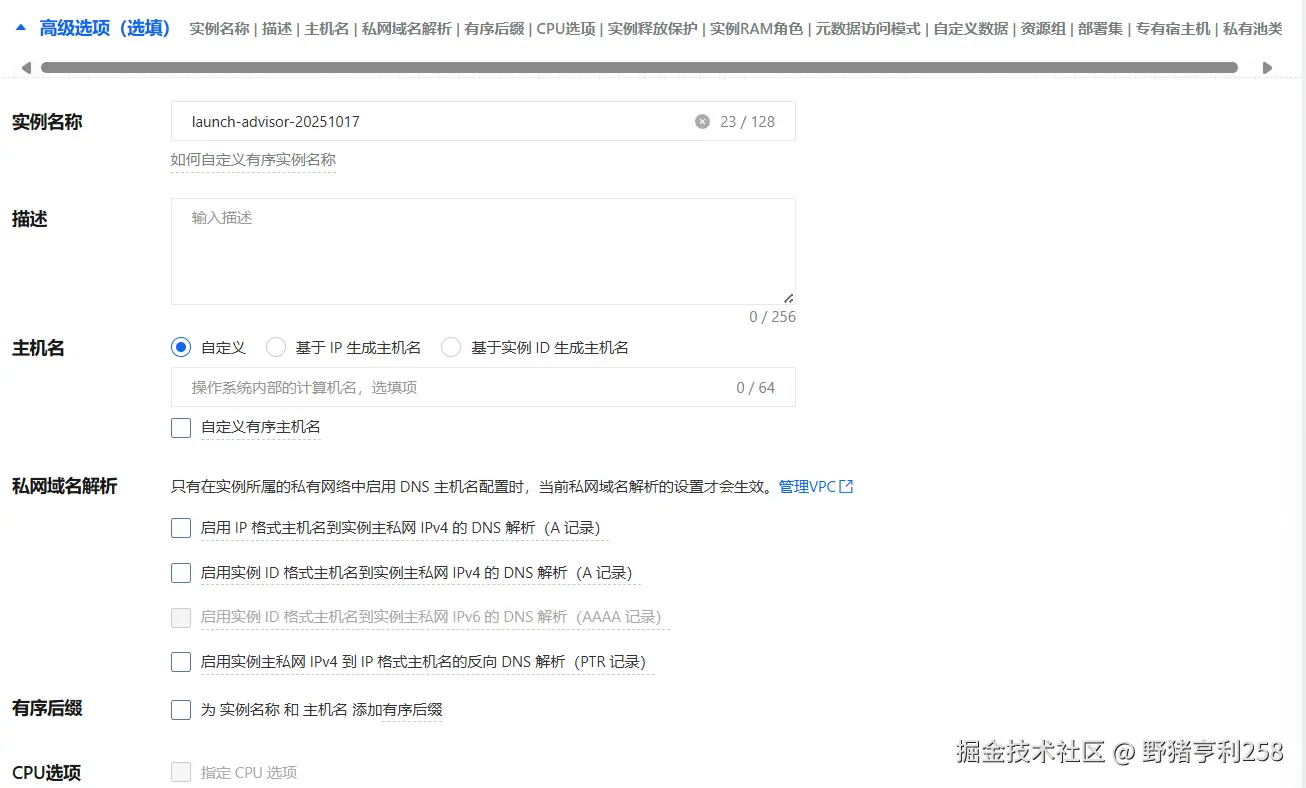Jump to 私网域名解析 anchor tab
Screen dimensions: 1306x788
pos(407,29)
